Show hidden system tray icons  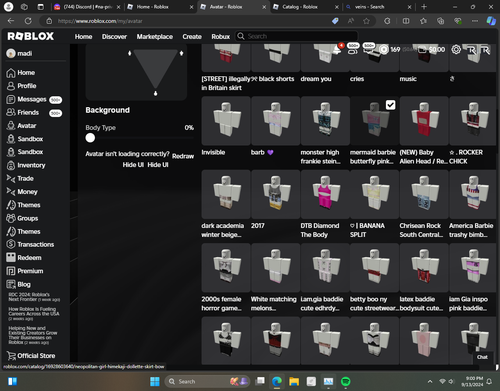click(430, 381)
